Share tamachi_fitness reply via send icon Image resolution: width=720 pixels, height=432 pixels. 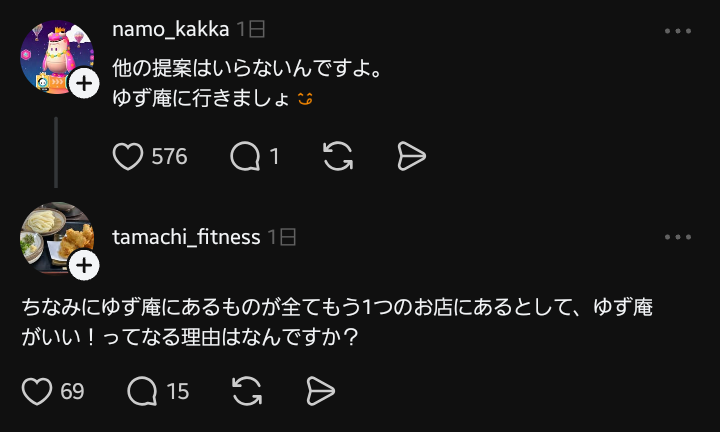click(320, 391)
